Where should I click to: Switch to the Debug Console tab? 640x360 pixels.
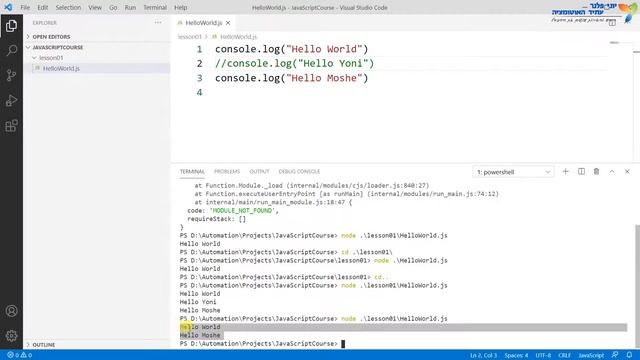click(x=299, y=171)
